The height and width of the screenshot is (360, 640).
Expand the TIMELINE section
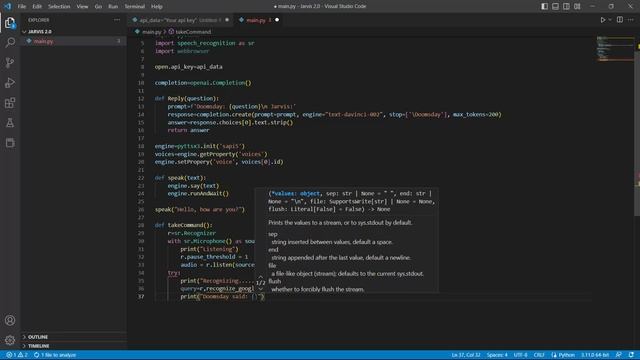click(x=74, y=346)
